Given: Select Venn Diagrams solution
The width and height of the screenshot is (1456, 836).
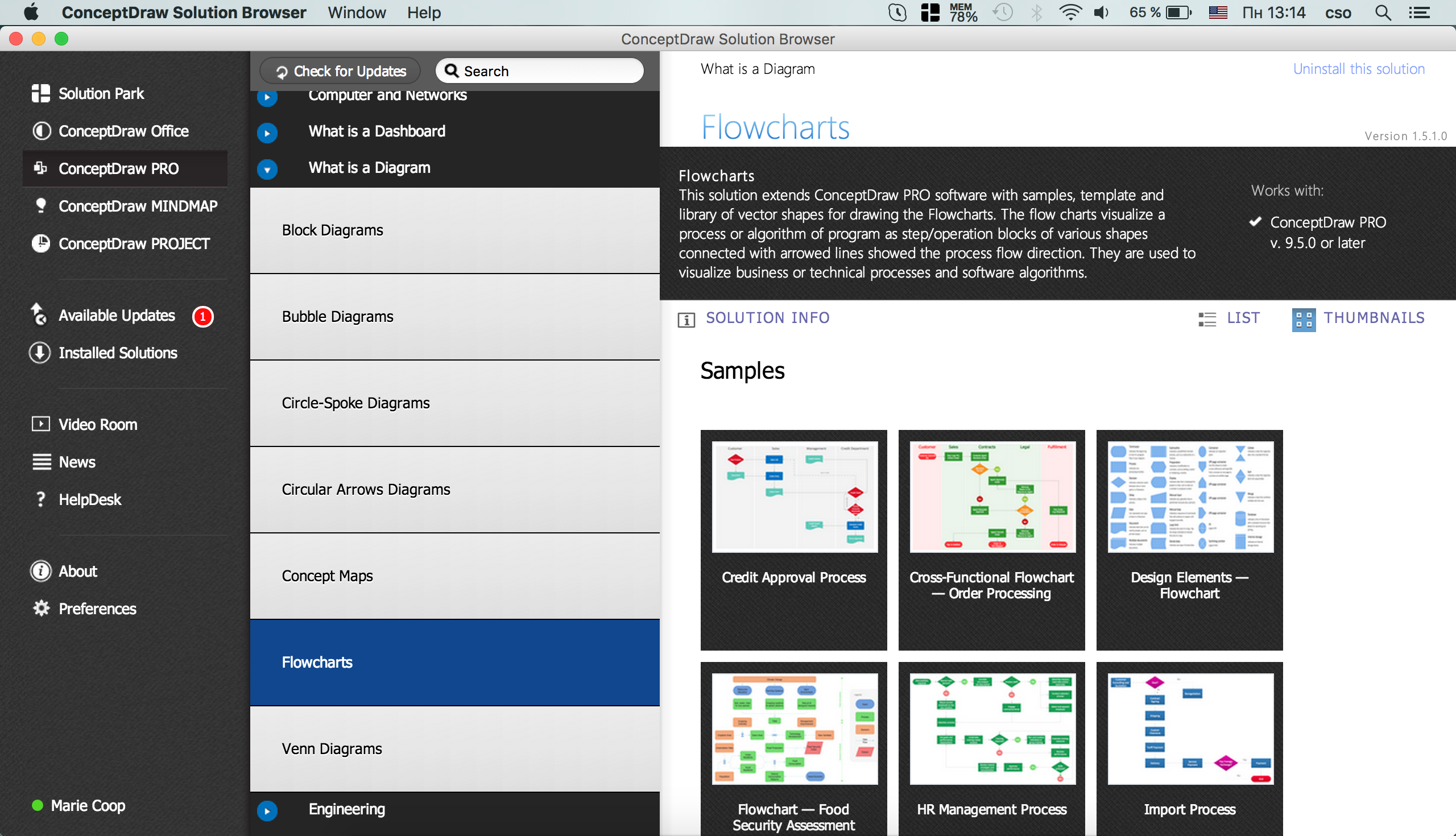Looking at the screenshot, I should click(454, 749).
